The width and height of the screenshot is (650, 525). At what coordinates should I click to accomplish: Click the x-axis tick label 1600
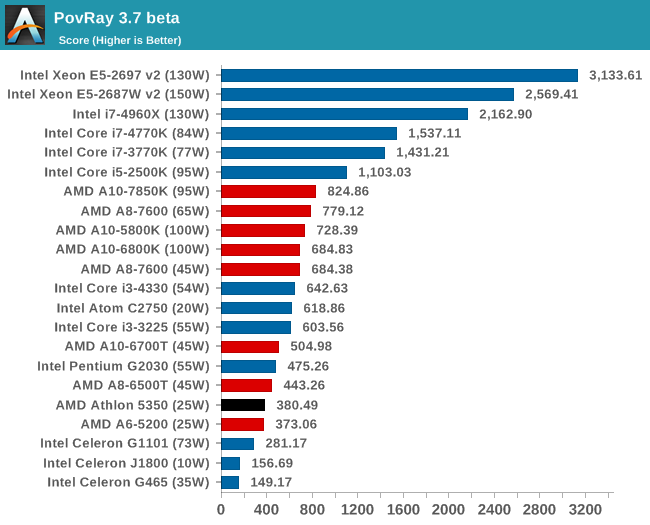pos(403,509)
